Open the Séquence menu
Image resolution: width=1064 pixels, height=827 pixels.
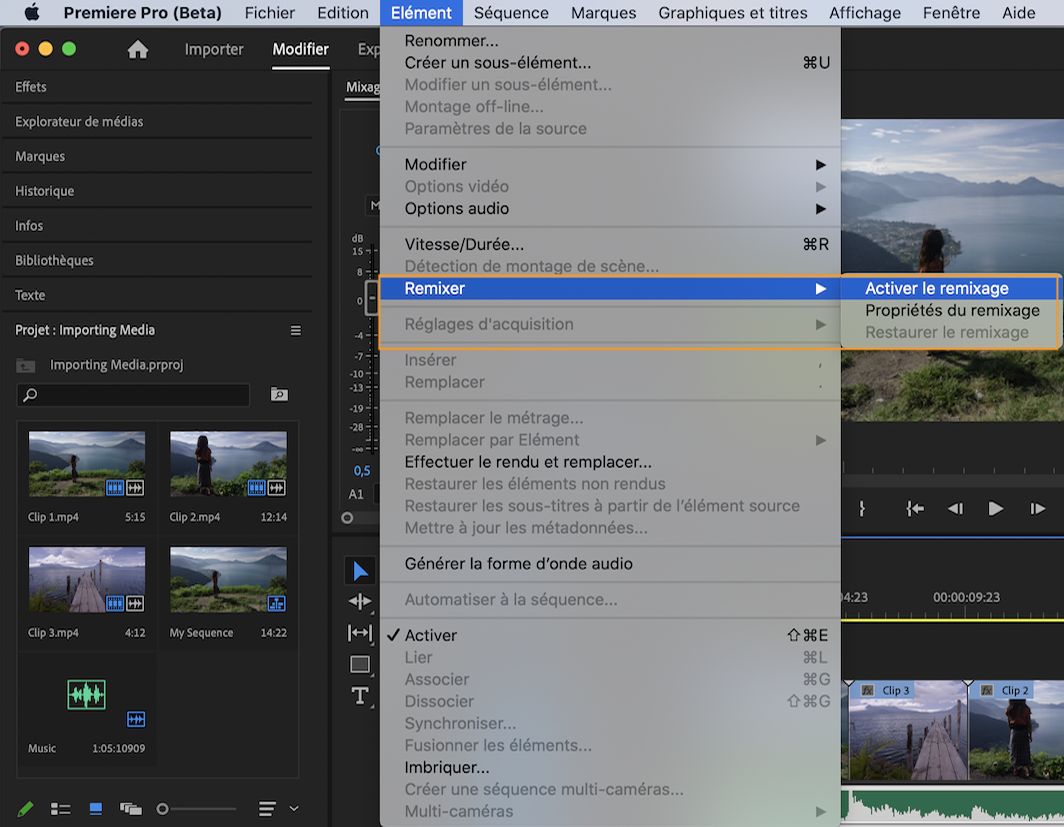tap(510, 13)
